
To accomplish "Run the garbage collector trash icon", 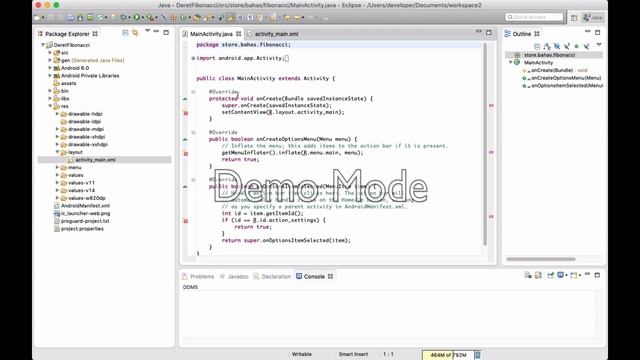I will pyautogui.click(x=478, y=355).
